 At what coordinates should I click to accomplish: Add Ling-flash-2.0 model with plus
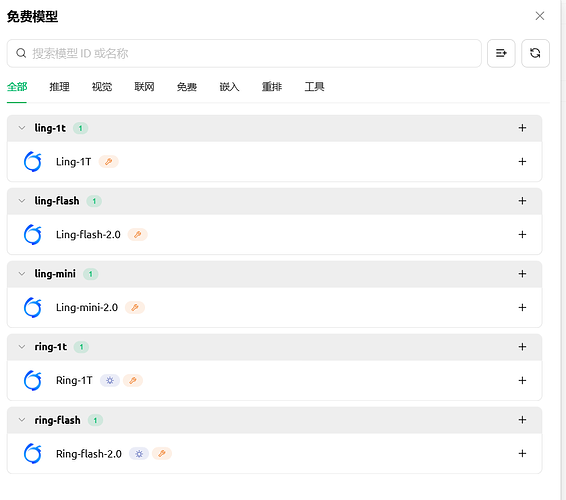click(x=522, y=234)
